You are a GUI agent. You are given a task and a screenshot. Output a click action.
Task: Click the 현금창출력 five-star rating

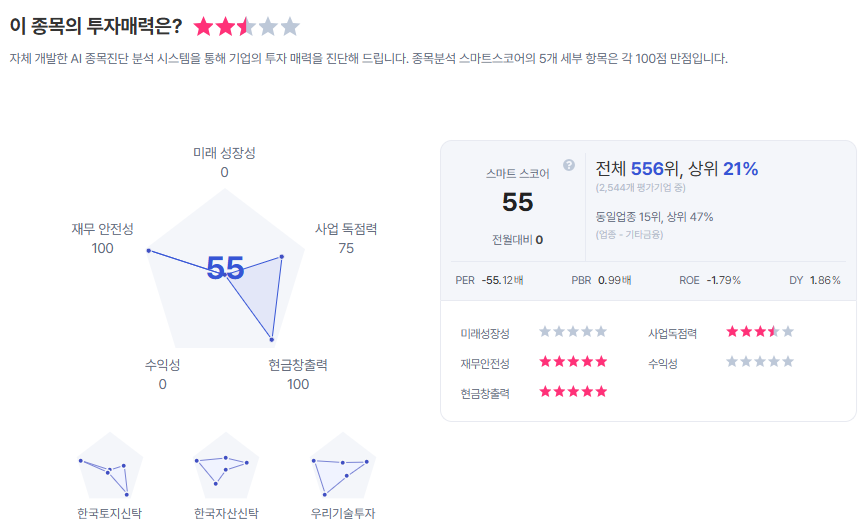(x=573, y=392)
